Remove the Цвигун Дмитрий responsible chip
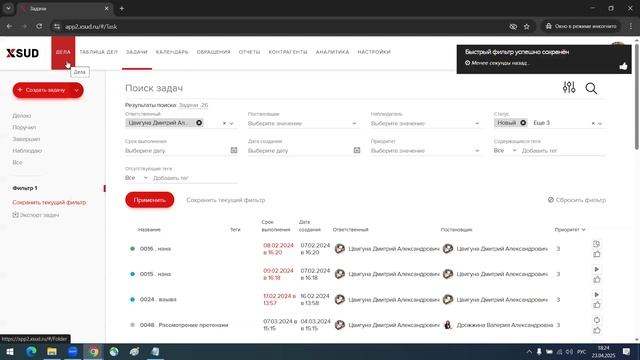The image size is (640, 360). [x=199, y=123]
